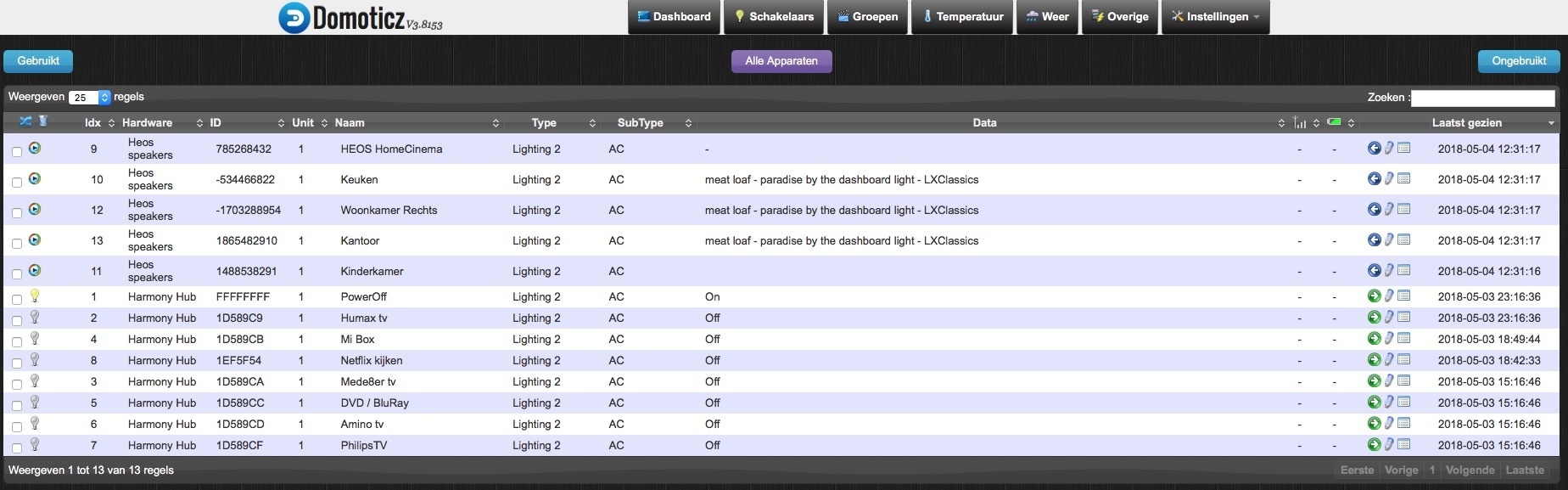Click the shuffle toggle-all icon in table header
The height and width of the screenshot is (490, 1568).
tap(25, 121)
